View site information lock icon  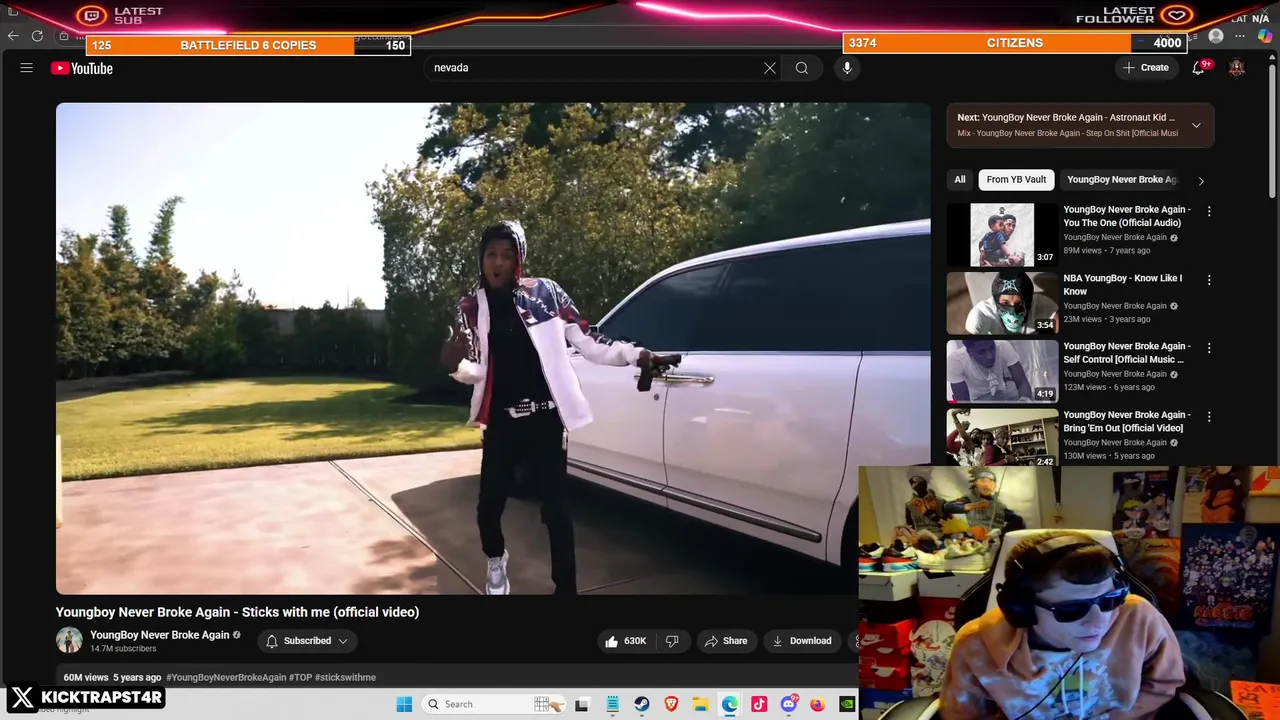click(64, 36)
